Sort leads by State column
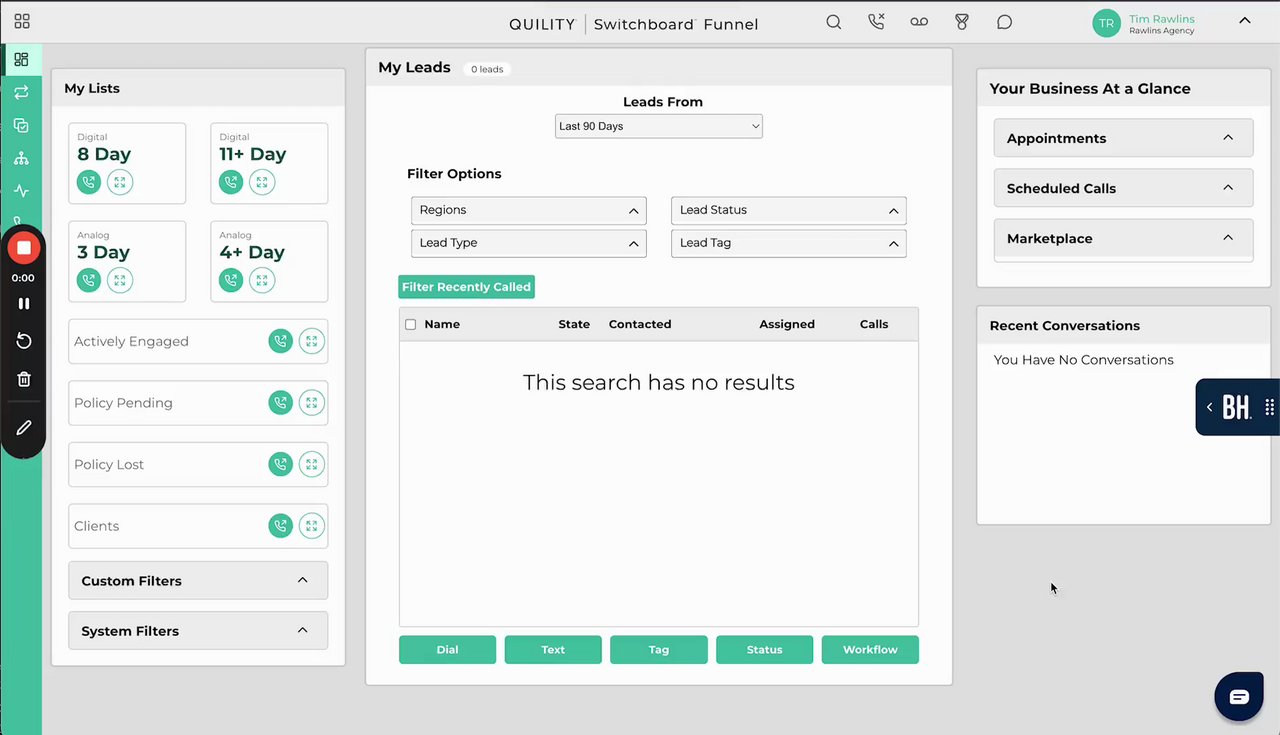Image resolution: width=1280 pixels, height=735 pixels. click(x=574, y=324)
